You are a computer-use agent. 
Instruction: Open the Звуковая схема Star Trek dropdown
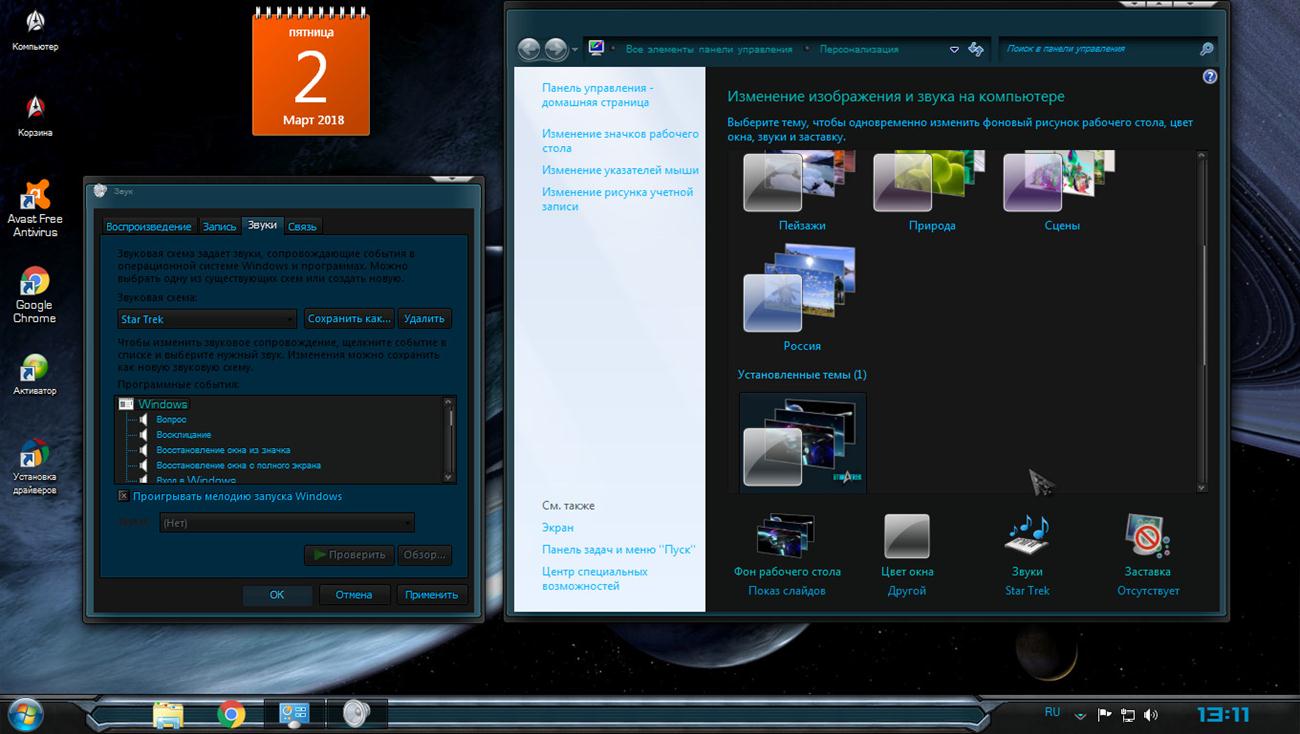click(207, 319)
